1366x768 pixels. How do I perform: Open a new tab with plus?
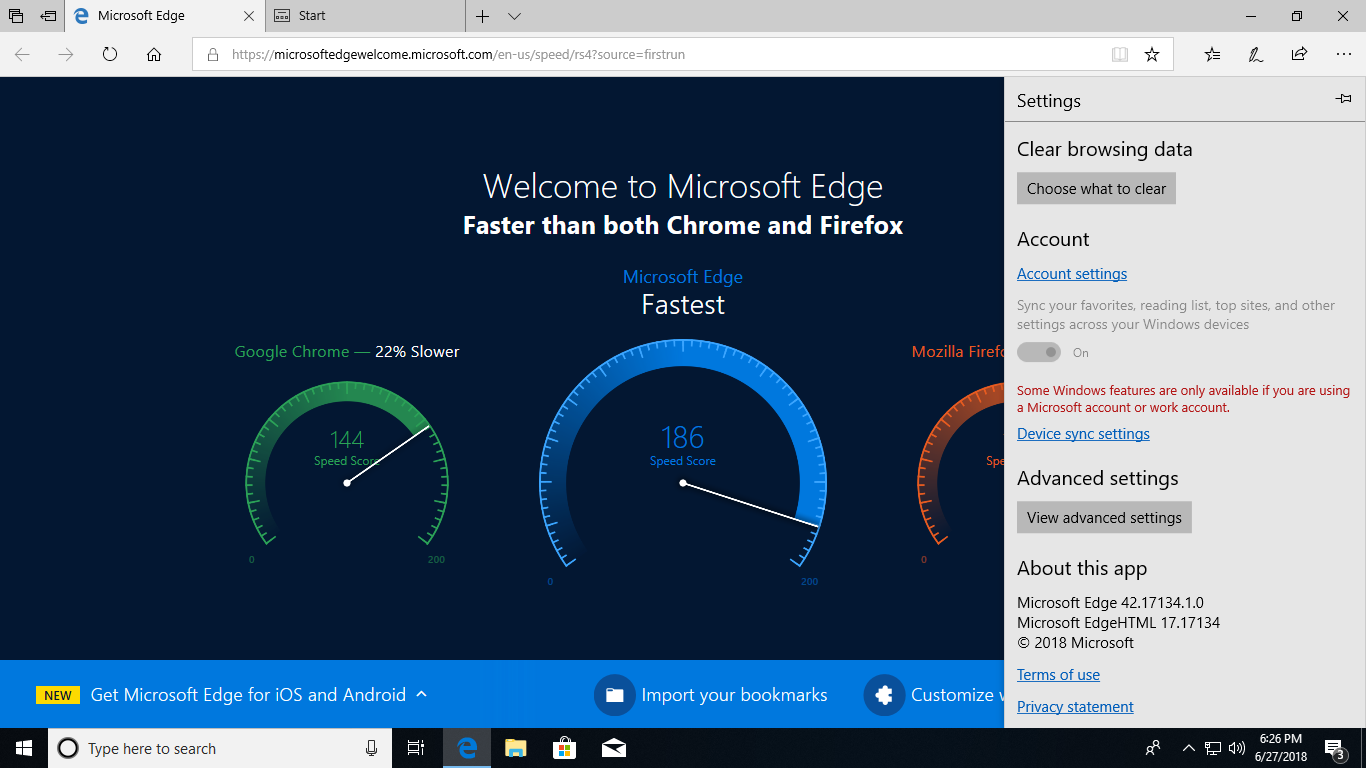click(483, 16)
